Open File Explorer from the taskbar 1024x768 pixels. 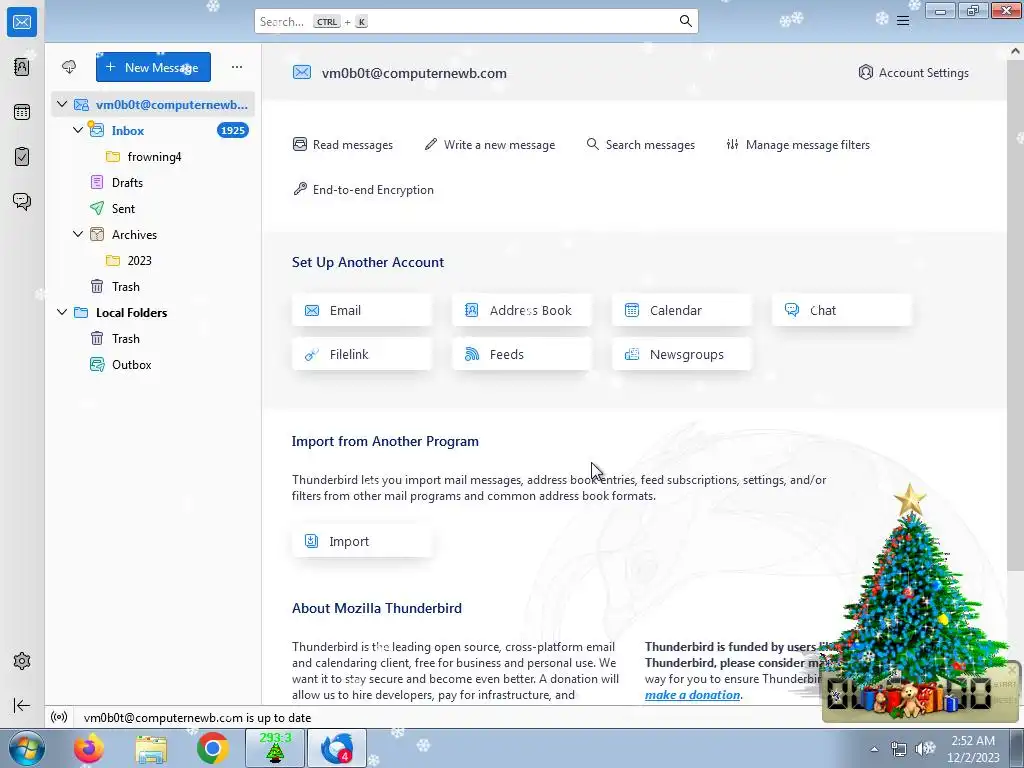pyautogui.click(x=151, y=748)
